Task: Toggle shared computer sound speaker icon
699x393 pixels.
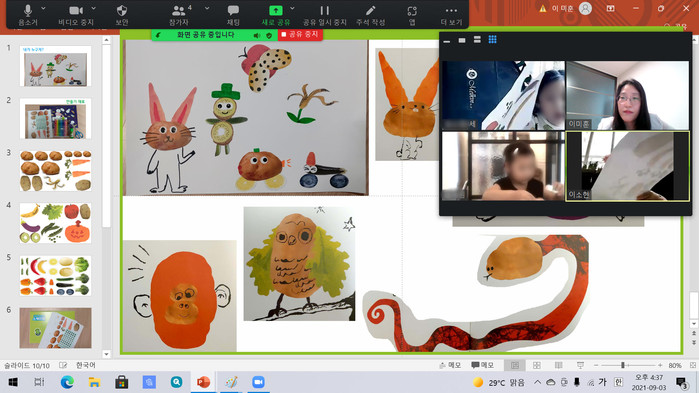Action: coord(257,35)
